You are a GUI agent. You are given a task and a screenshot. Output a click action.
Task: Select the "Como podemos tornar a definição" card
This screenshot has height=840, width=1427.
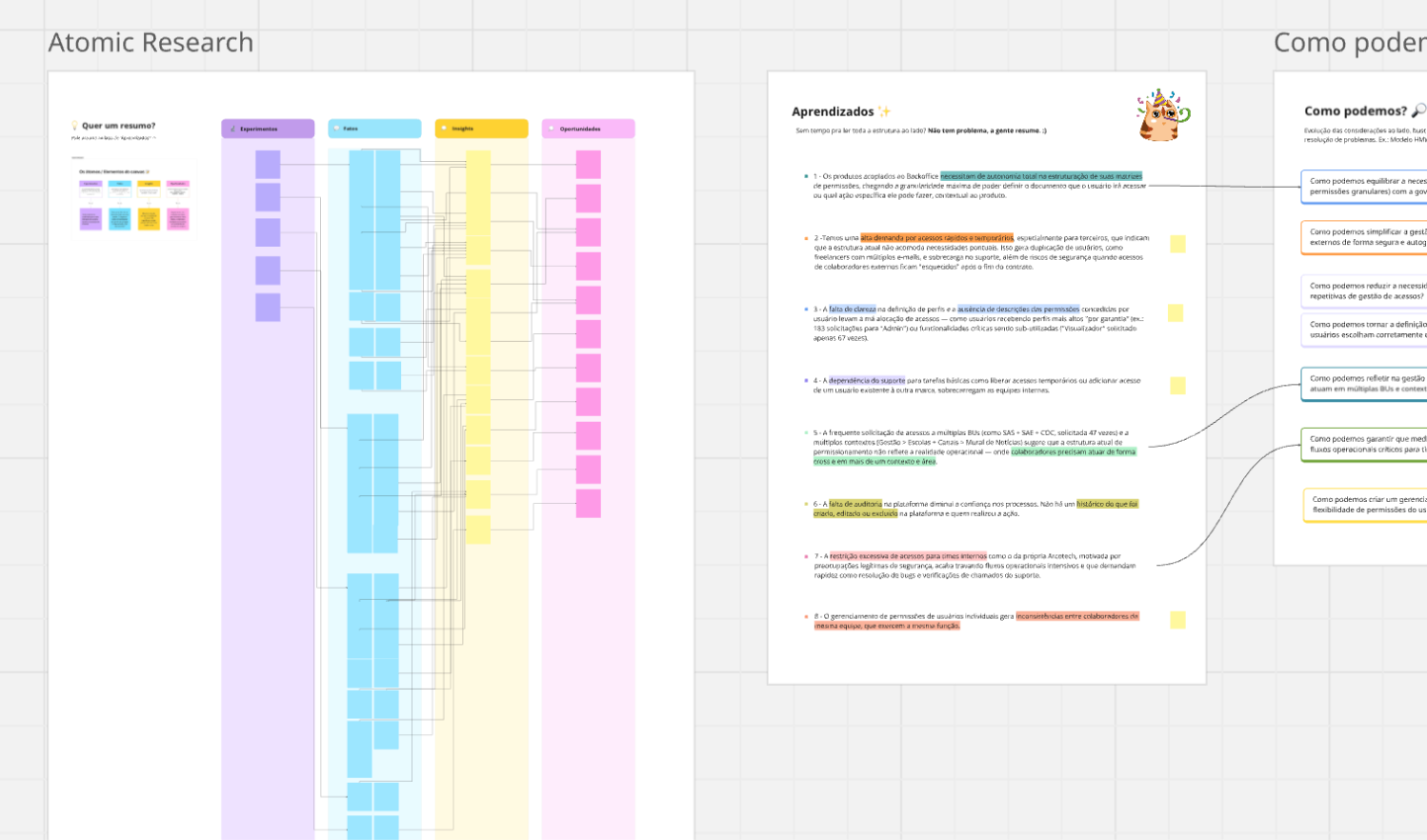1364,330
